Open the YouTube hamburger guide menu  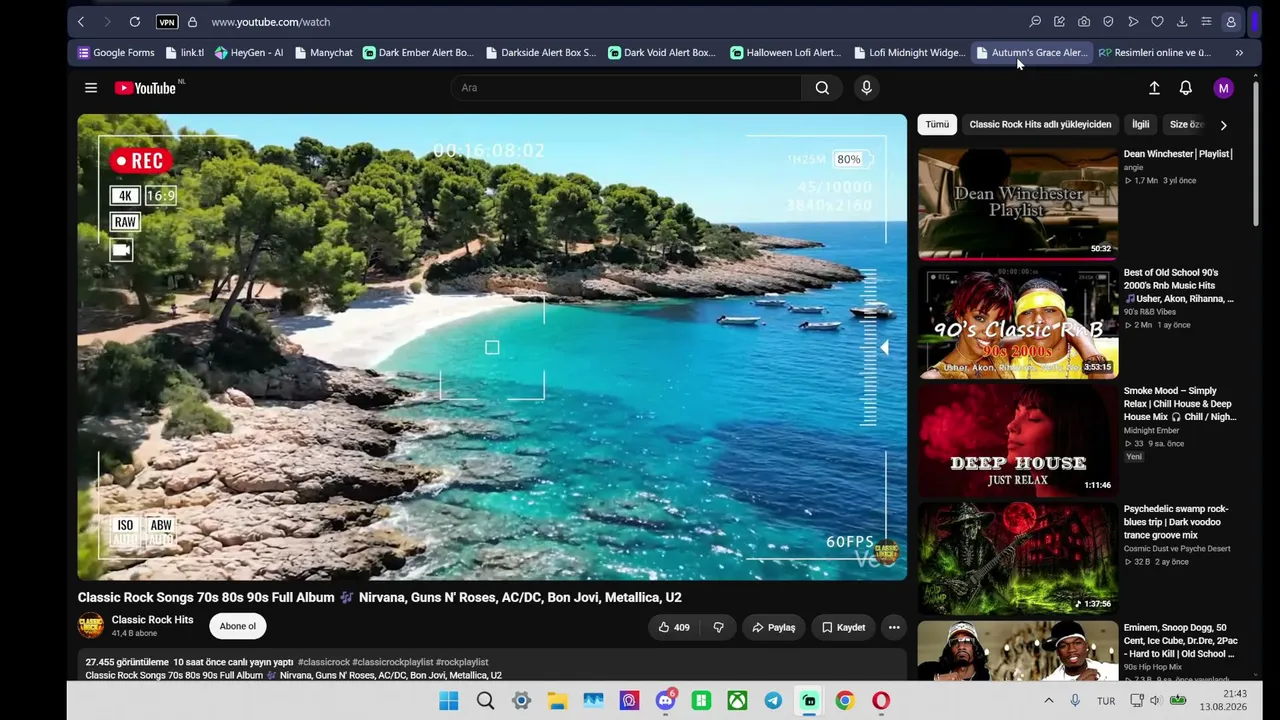pyautogui.click(x=91, y=88)
